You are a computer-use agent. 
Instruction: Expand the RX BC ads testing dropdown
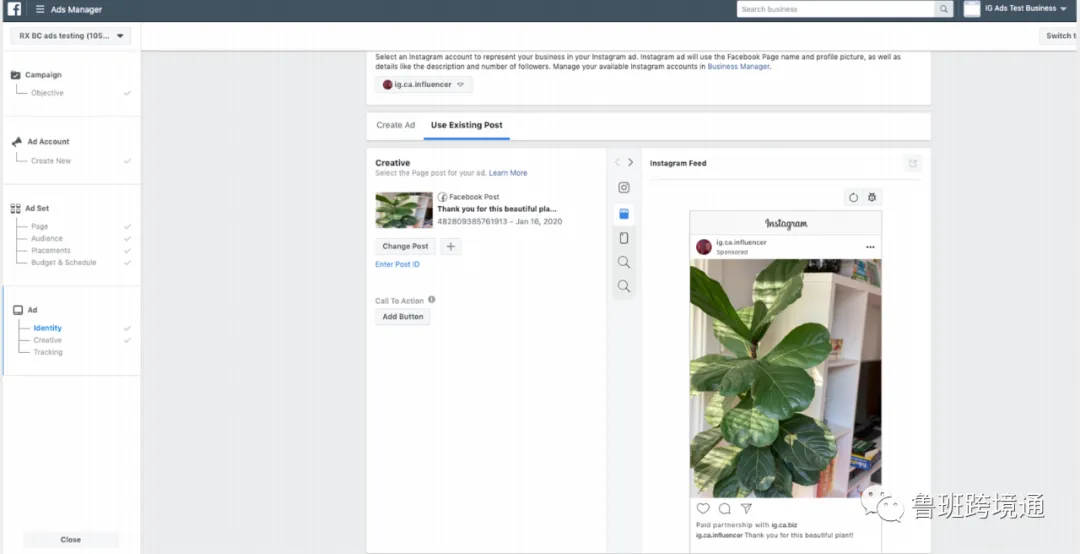pyautogui.click(x=70, y=36)
